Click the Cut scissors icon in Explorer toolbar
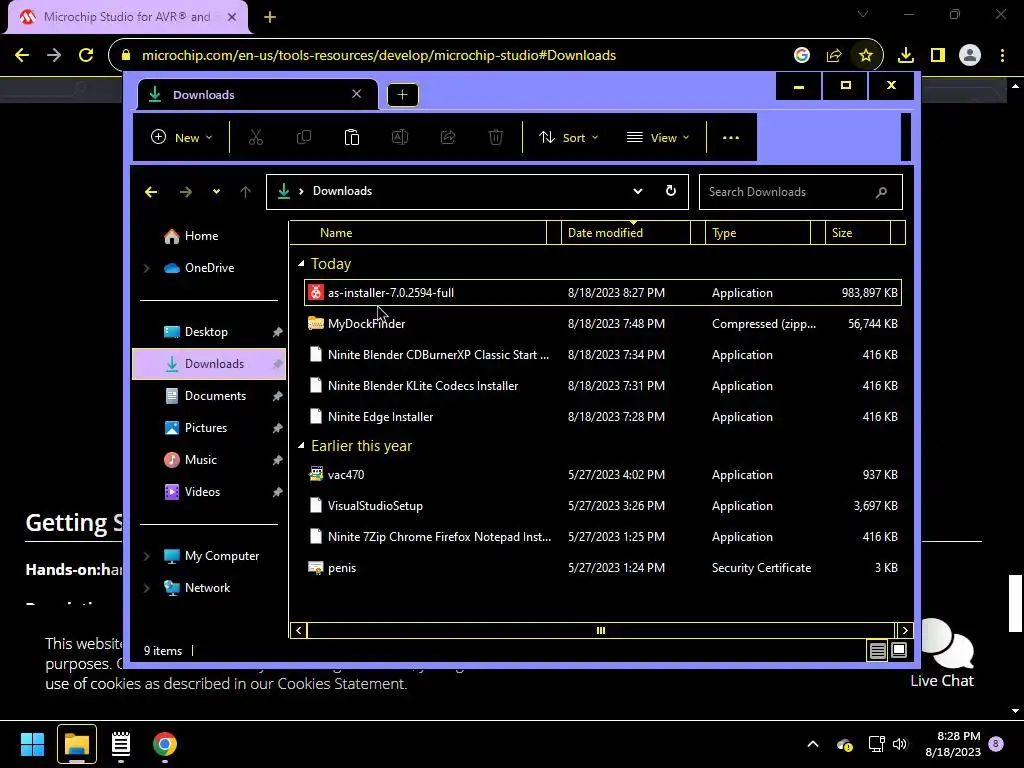The image size is (1024, 768). click(255, 137)
